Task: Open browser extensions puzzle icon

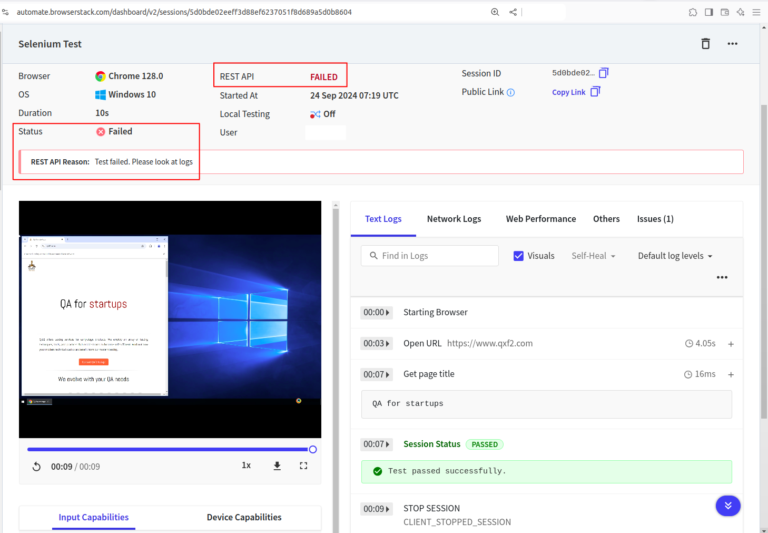Action: [x=693, y=12]
